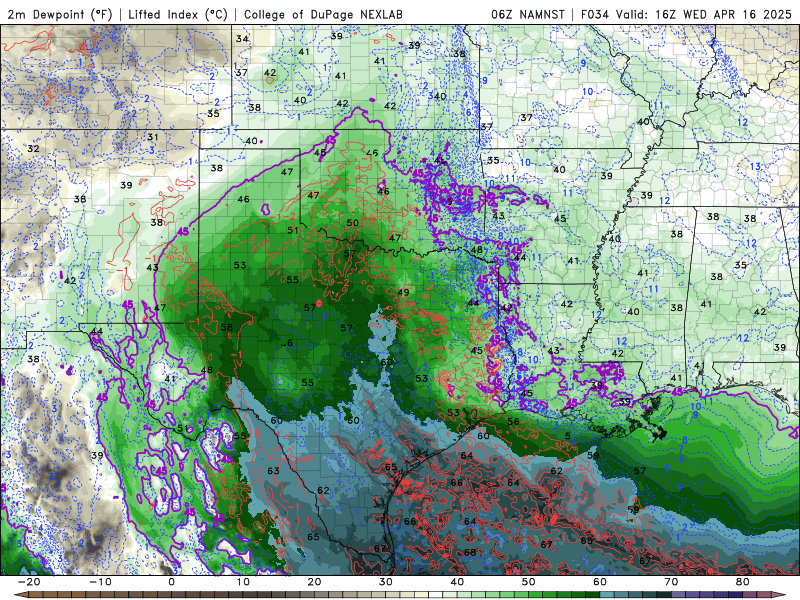Click the 20 label on the color scale
Image resolution: width=800 pixels, height=600 pixels.
coord(314,582)
